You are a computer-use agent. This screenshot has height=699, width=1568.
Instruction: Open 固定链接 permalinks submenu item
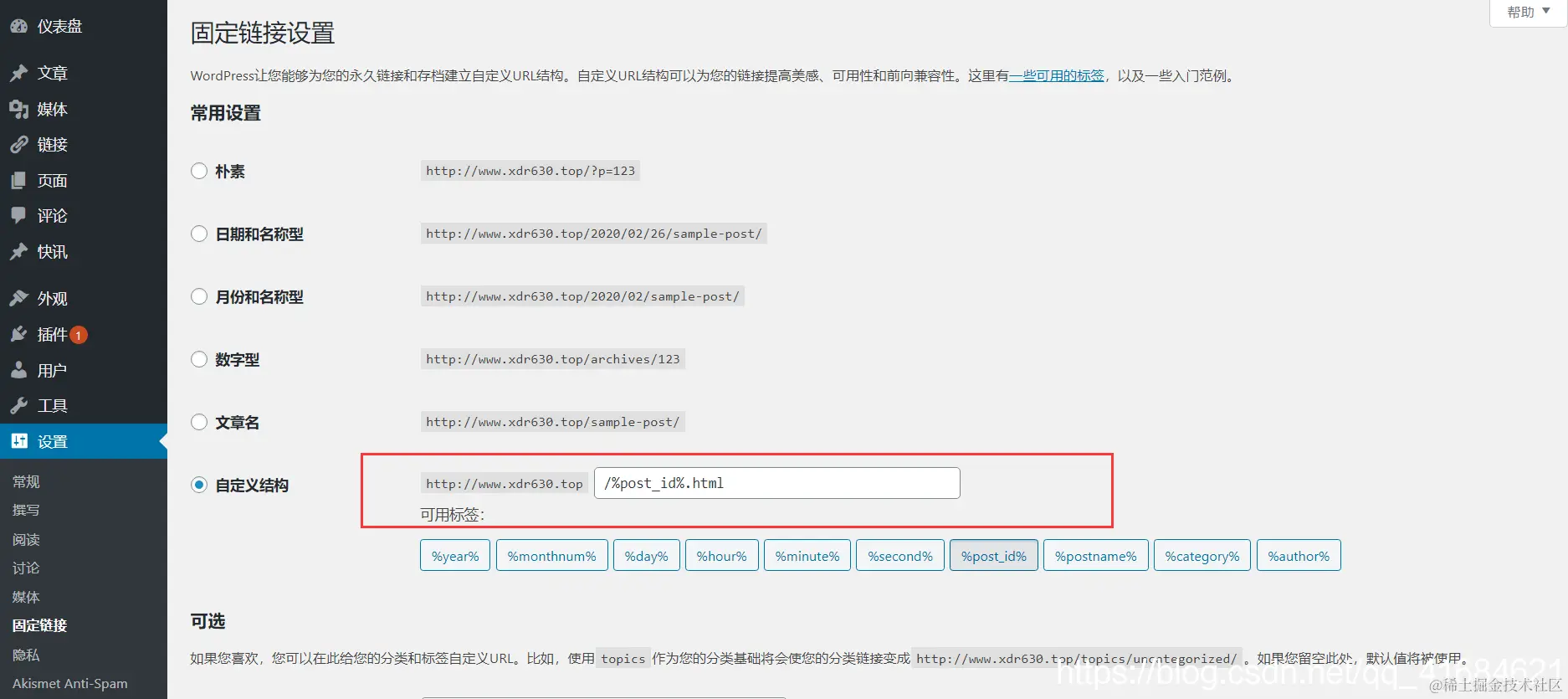(x=39, y=625)
